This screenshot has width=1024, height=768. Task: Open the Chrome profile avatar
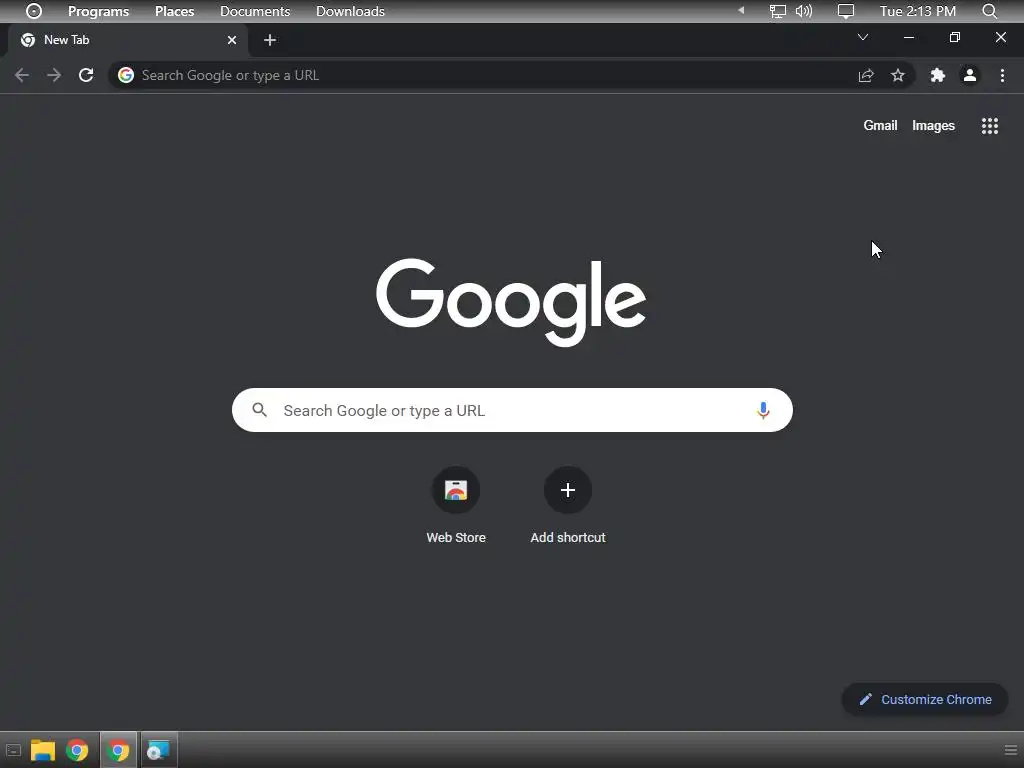[970, 75]
